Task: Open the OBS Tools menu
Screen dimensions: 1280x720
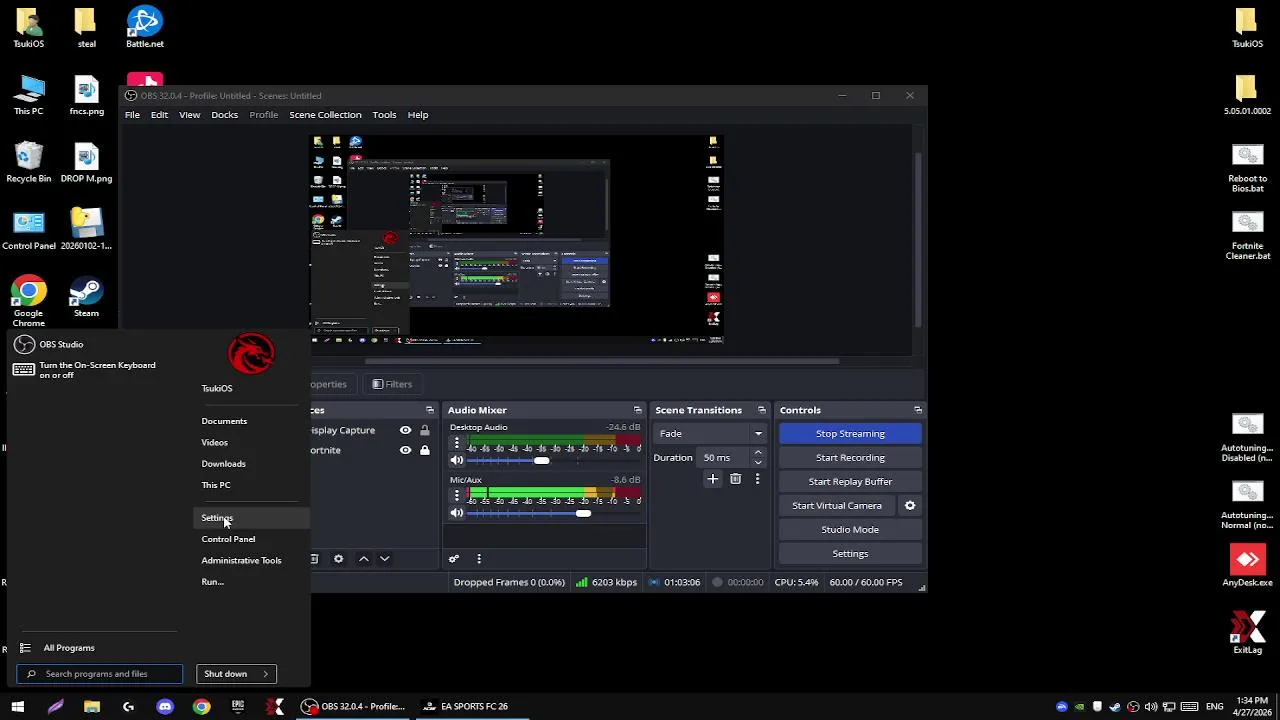Action: (x=384, y=115)
